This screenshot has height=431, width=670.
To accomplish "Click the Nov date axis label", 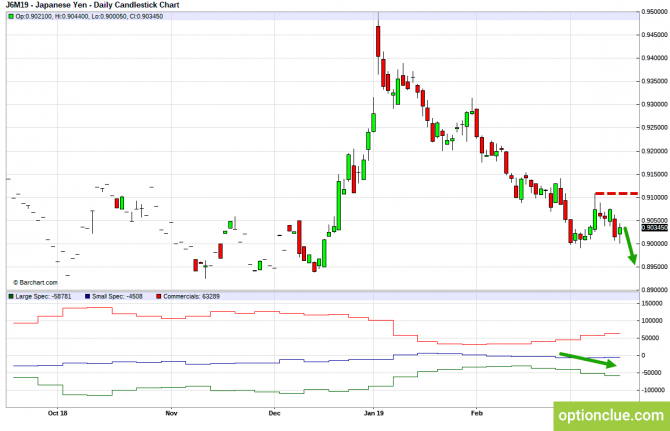I will click(171, 413).
